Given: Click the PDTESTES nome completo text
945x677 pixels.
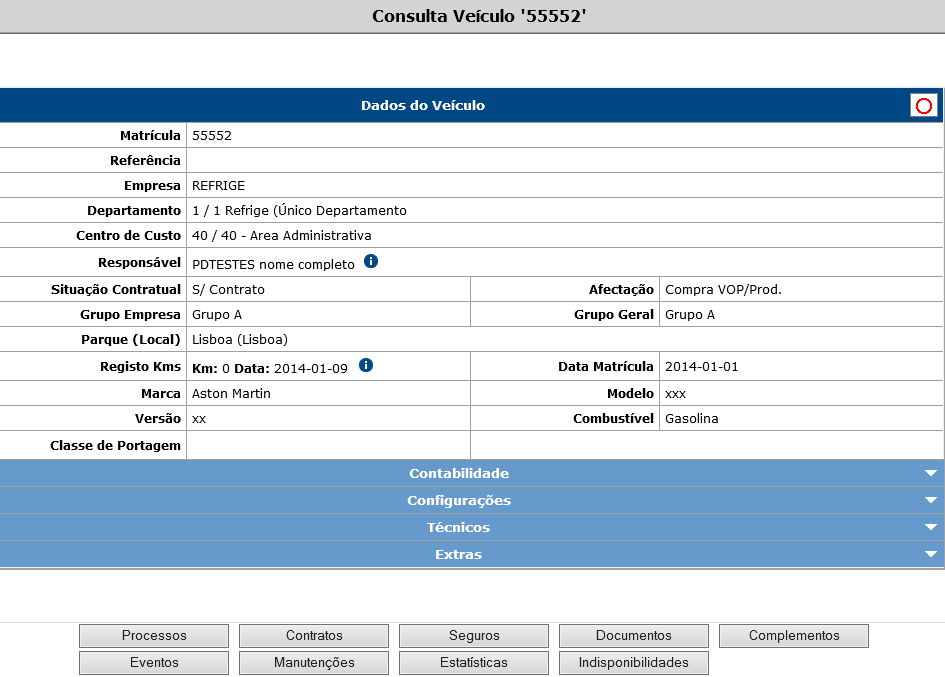Looking at the screenshot, I should coord(273,265).
